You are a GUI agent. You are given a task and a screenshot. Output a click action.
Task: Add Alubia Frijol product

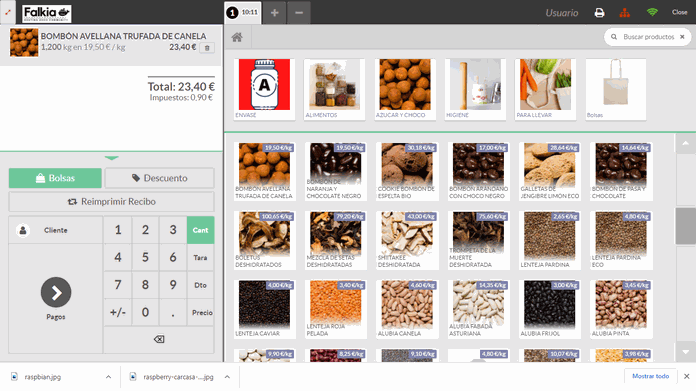tap(550, 309)
